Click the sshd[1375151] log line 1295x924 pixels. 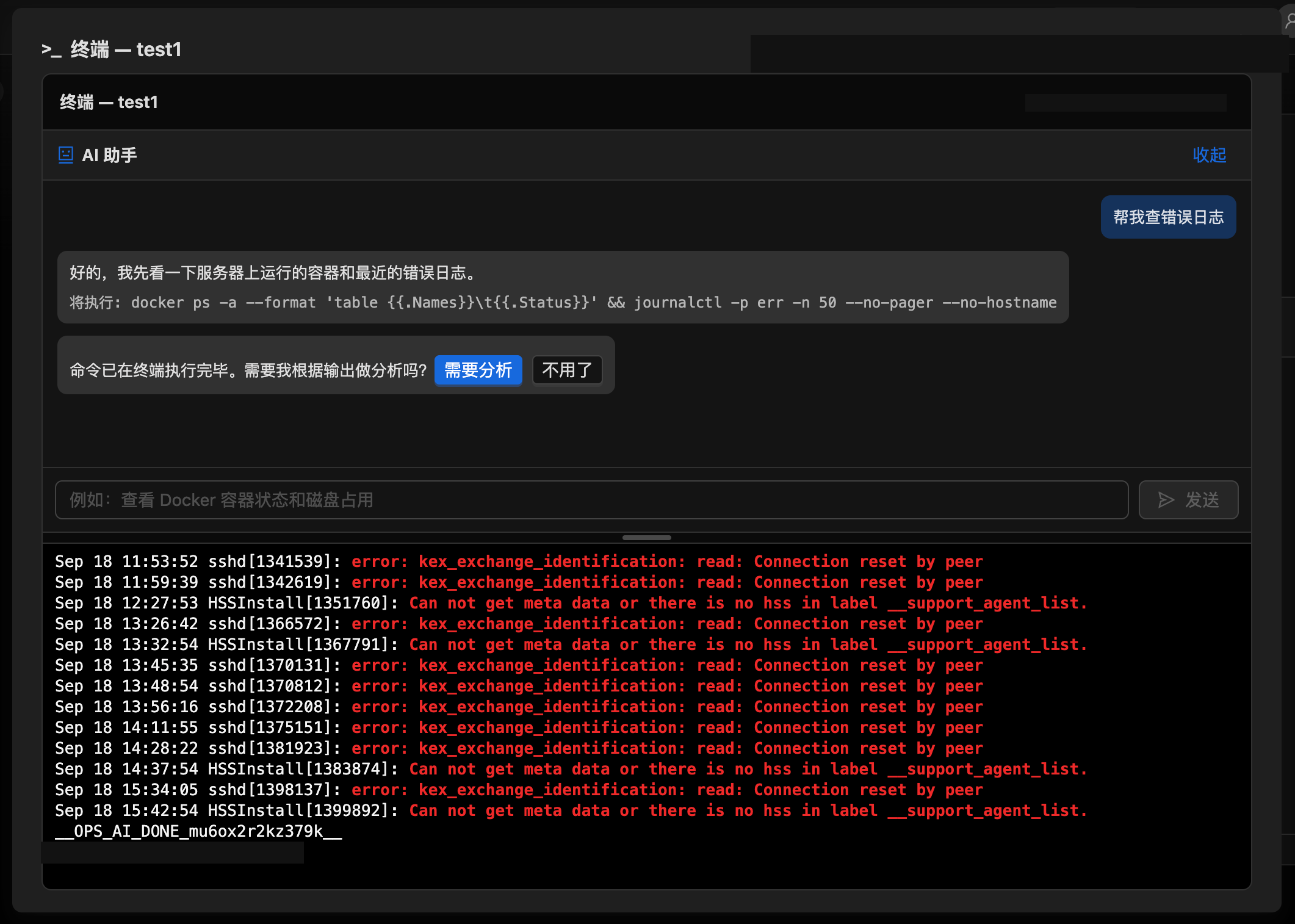pos(519,727)
